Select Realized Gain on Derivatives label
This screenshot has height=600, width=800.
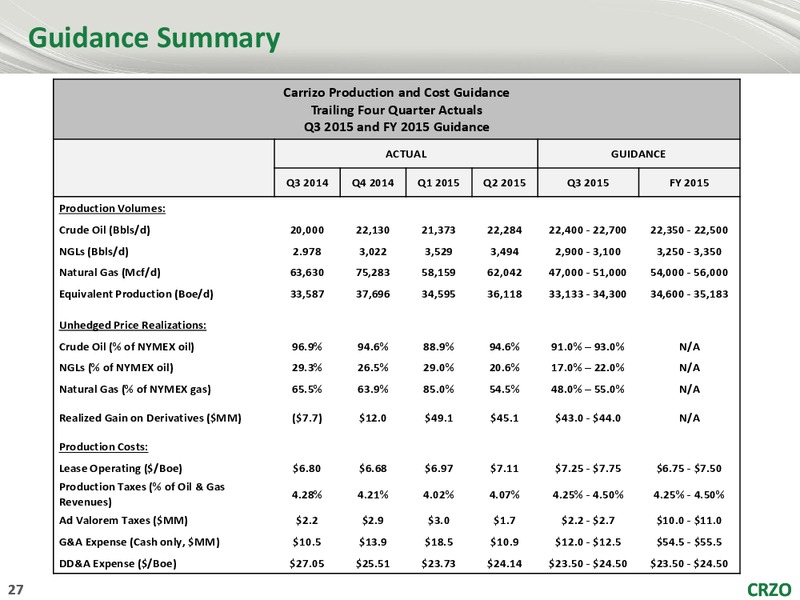pos(150,418)
